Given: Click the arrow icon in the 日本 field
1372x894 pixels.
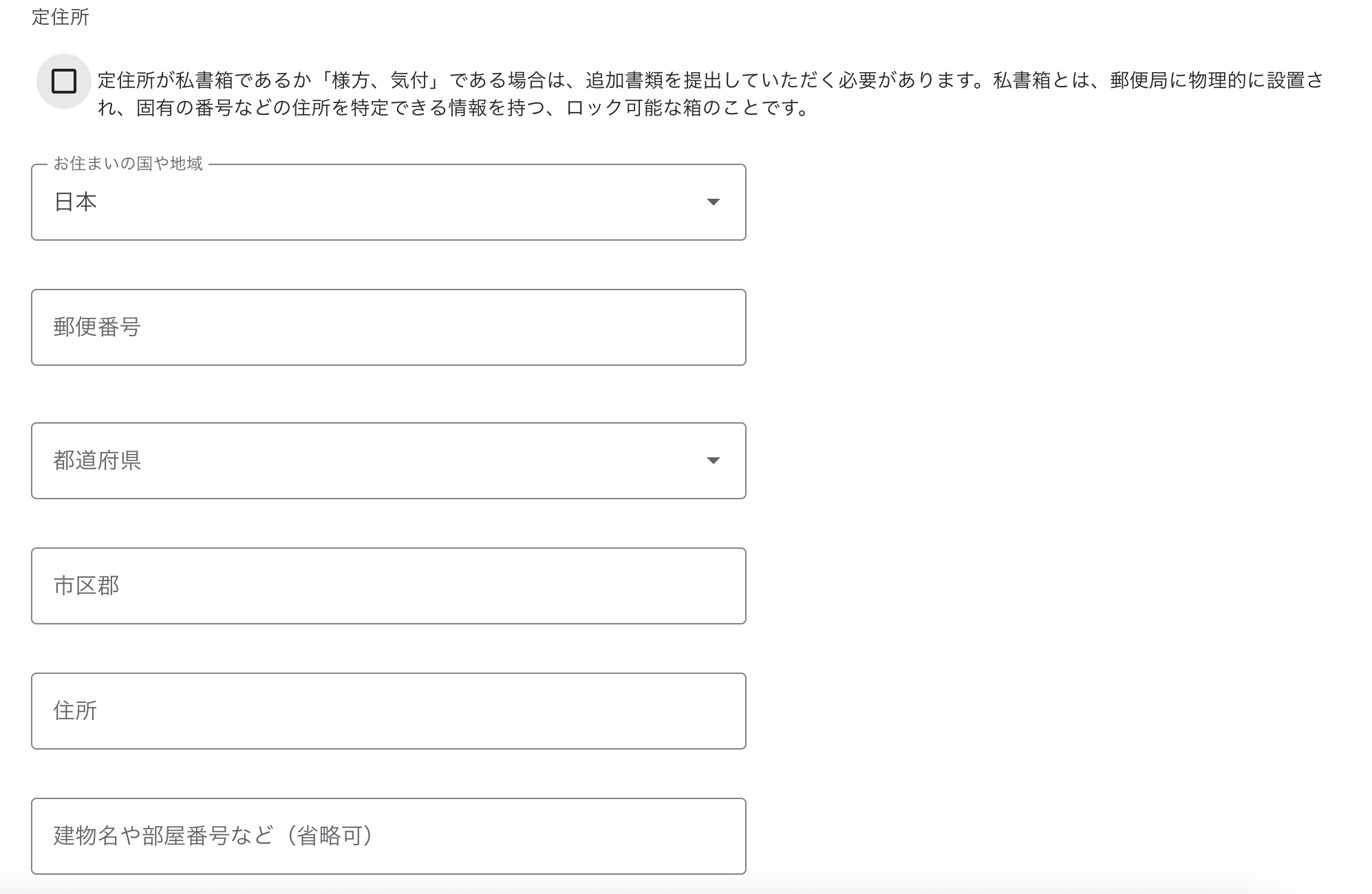Looking at the screenshot, I should coord(713,202).
